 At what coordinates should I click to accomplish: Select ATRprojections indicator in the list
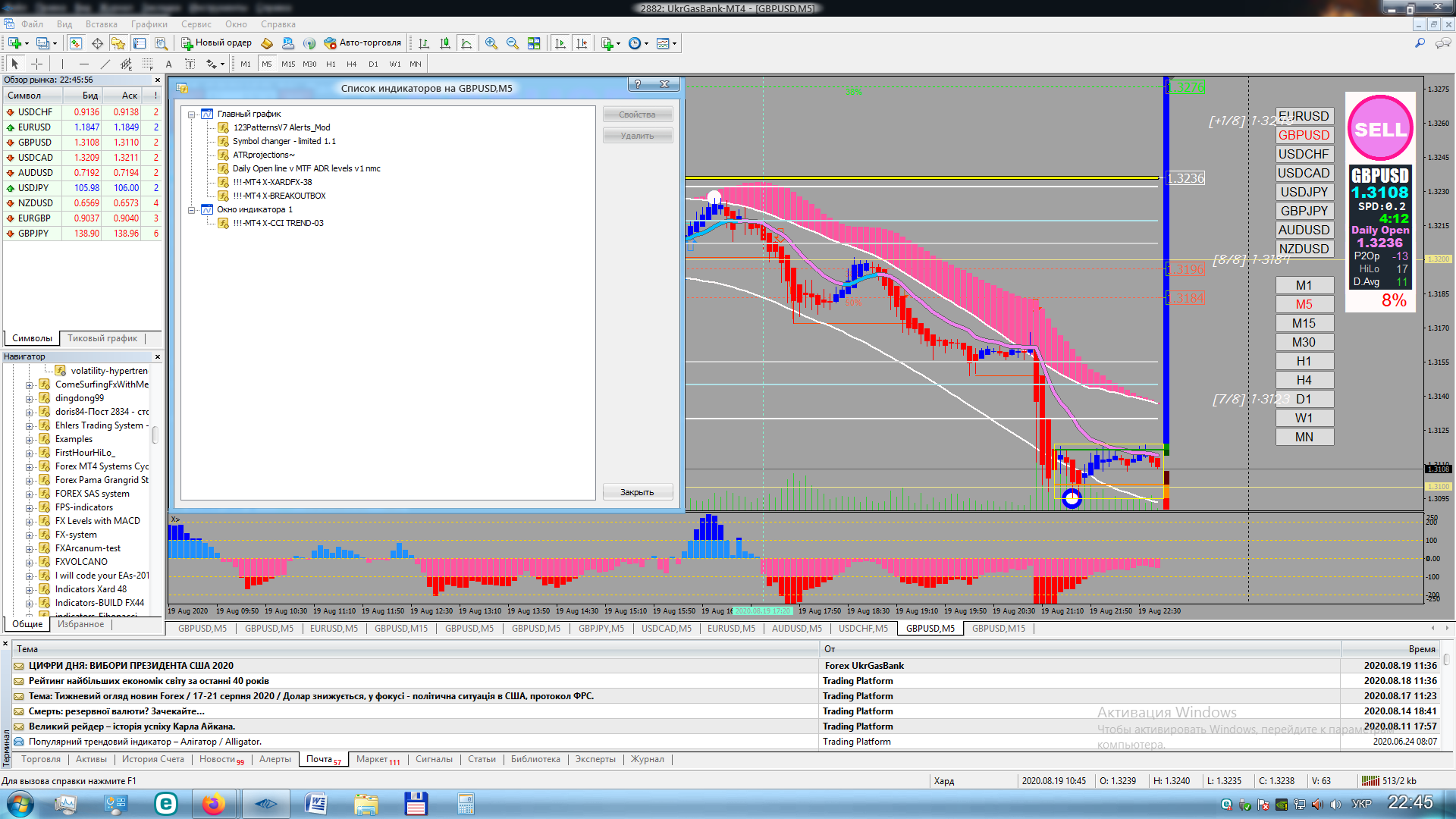click(x=263, y=155)
